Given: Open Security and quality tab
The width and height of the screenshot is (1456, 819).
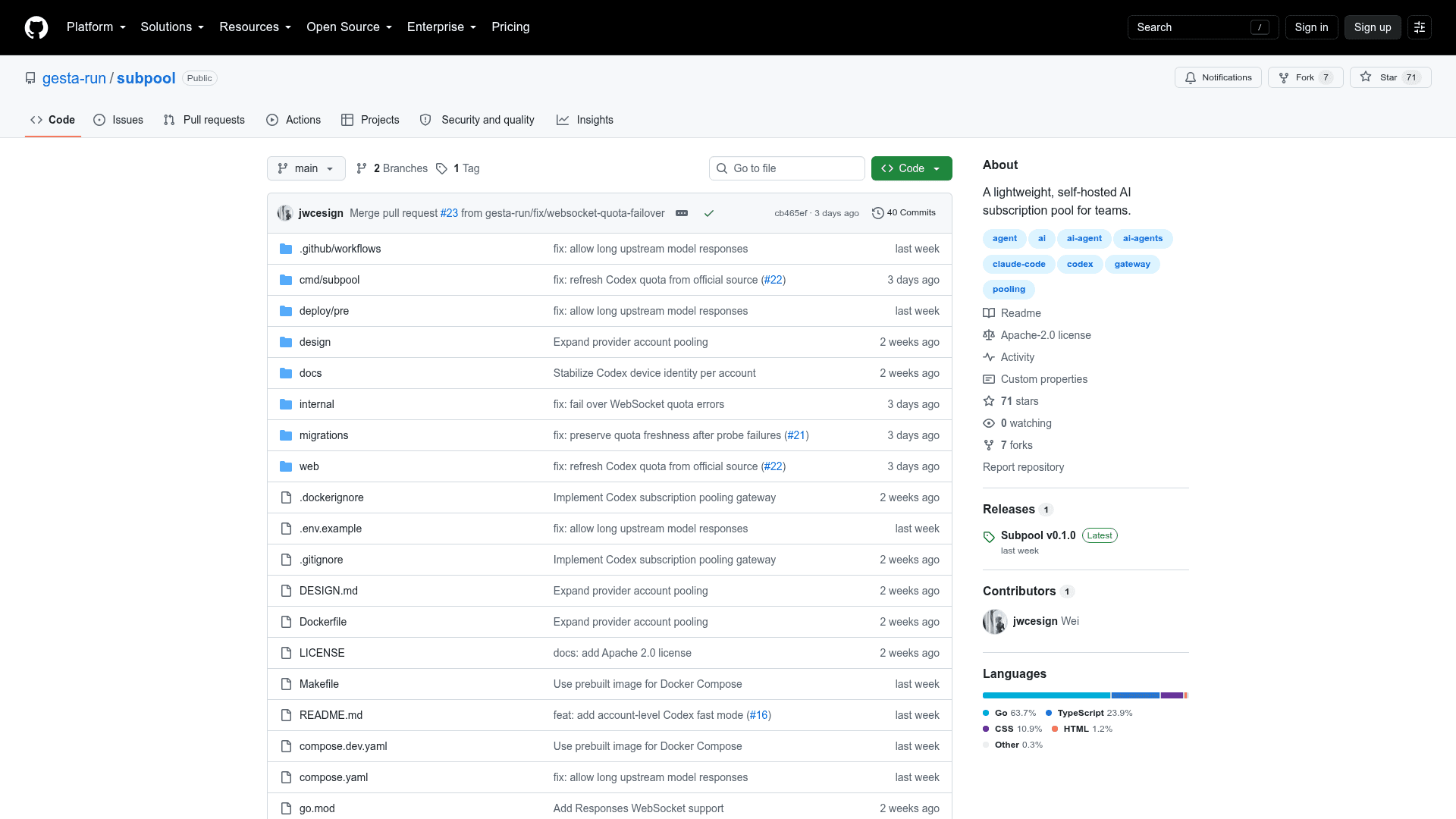Looking at the screenshot, I should point(477,120).
